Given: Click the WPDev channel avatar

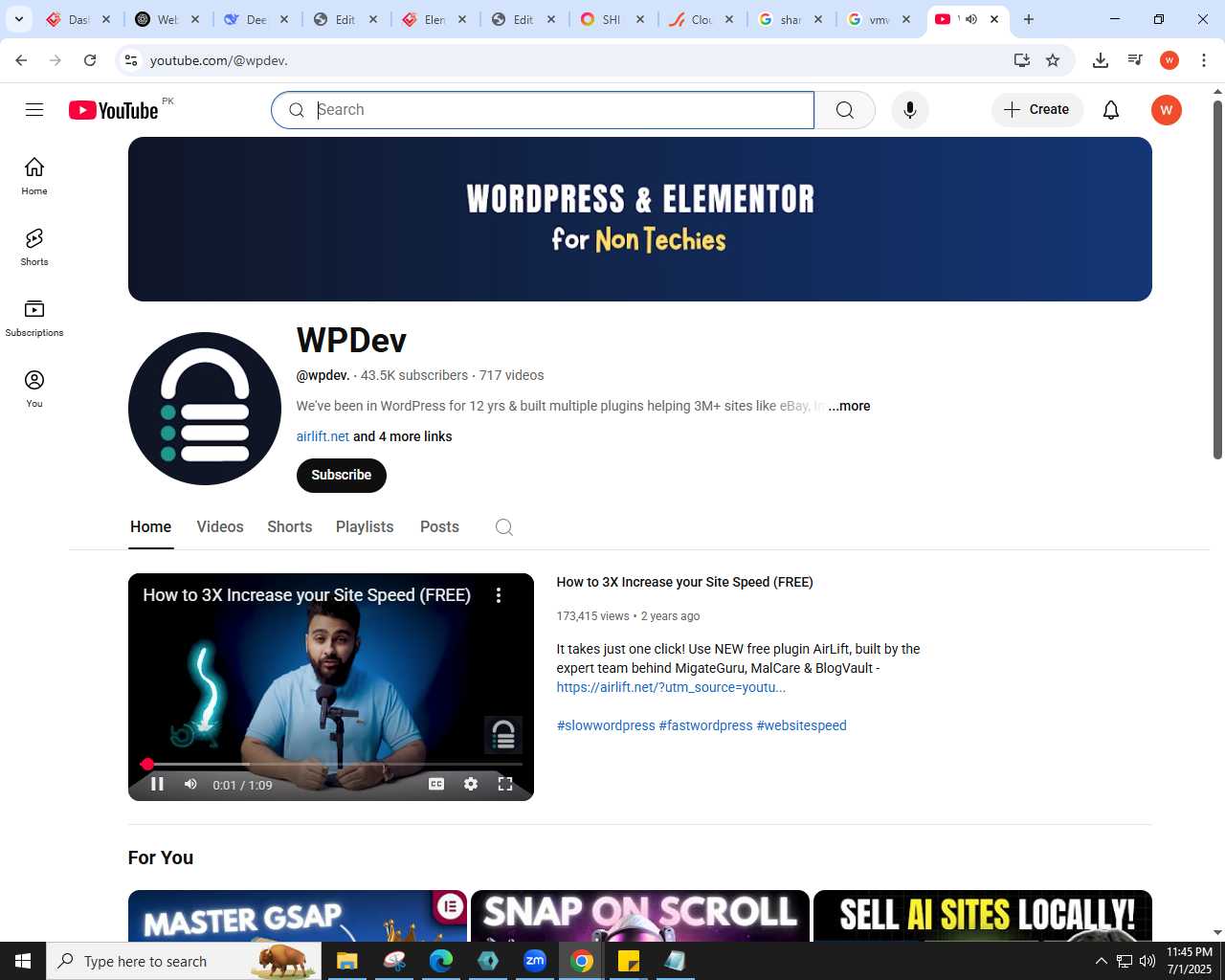Looking at the screenshot, I should tap(205, 409).
